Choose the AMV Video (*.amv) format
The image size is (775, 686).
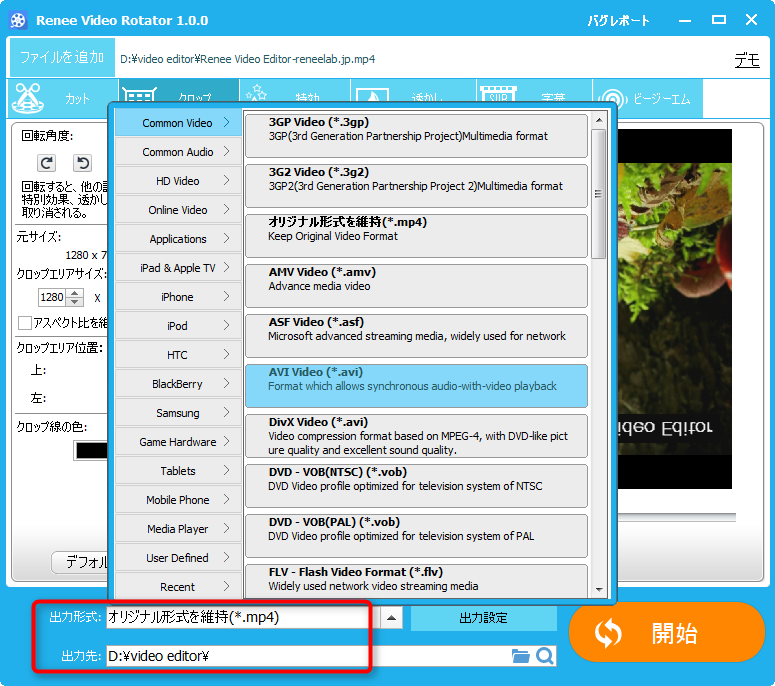[416, 285]
